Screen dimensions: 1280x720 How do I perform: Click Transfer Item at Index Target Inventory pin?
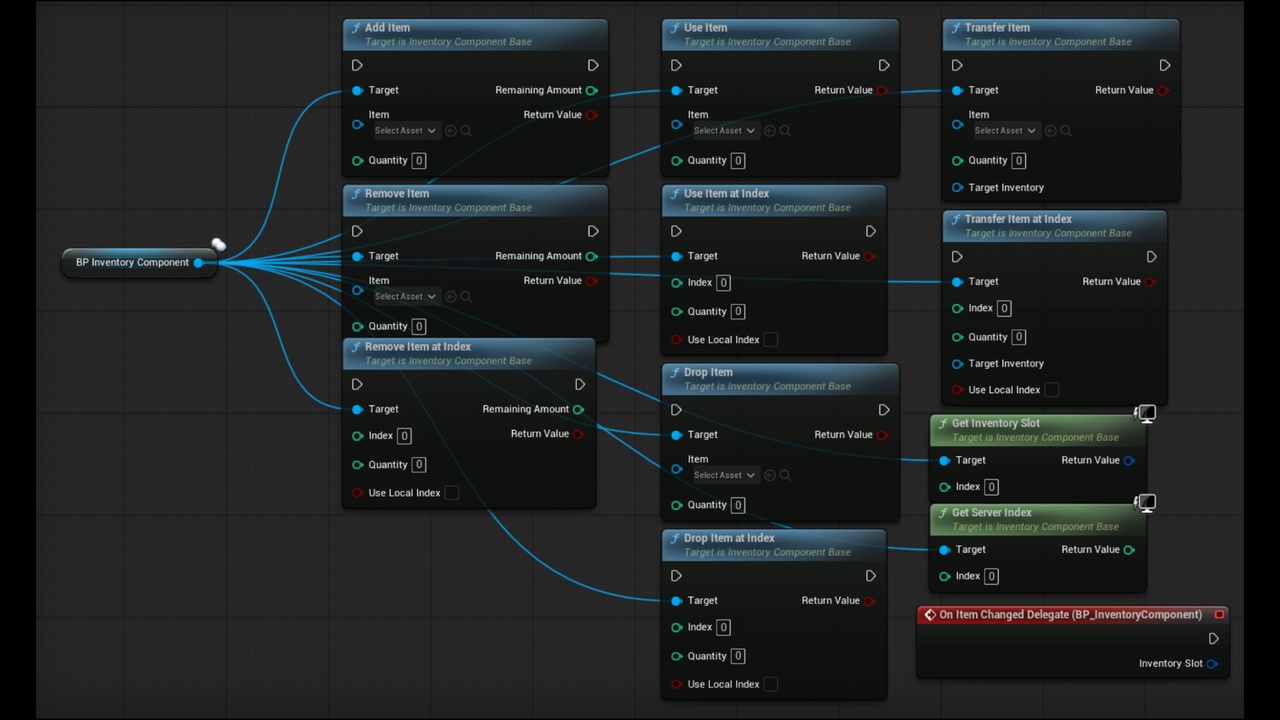(957, 363)
